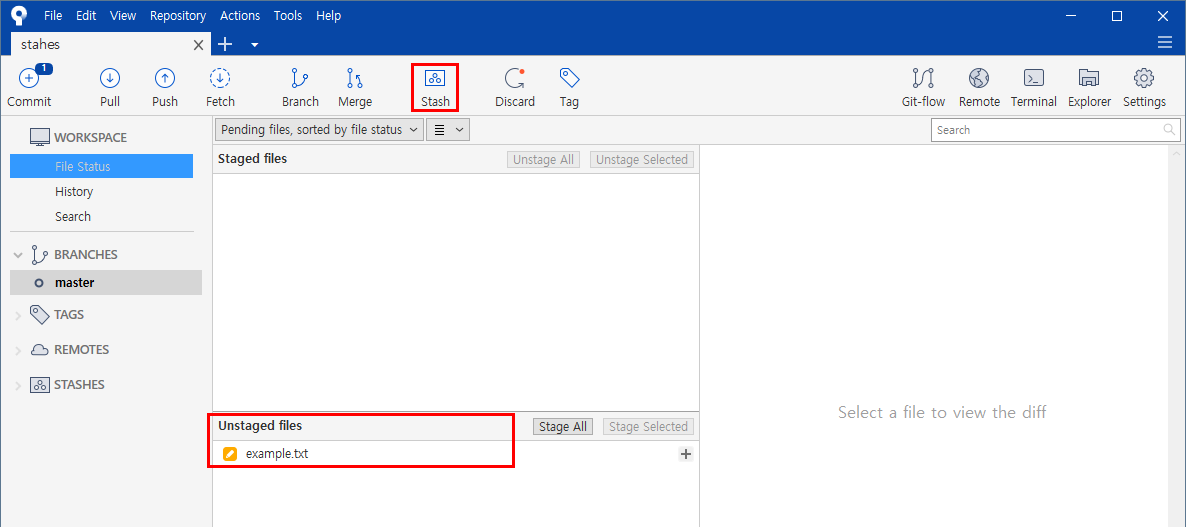The image size is (1186, 527).
Task: Click the modified icon beside example.txt
Action: [x=230, y=454]
